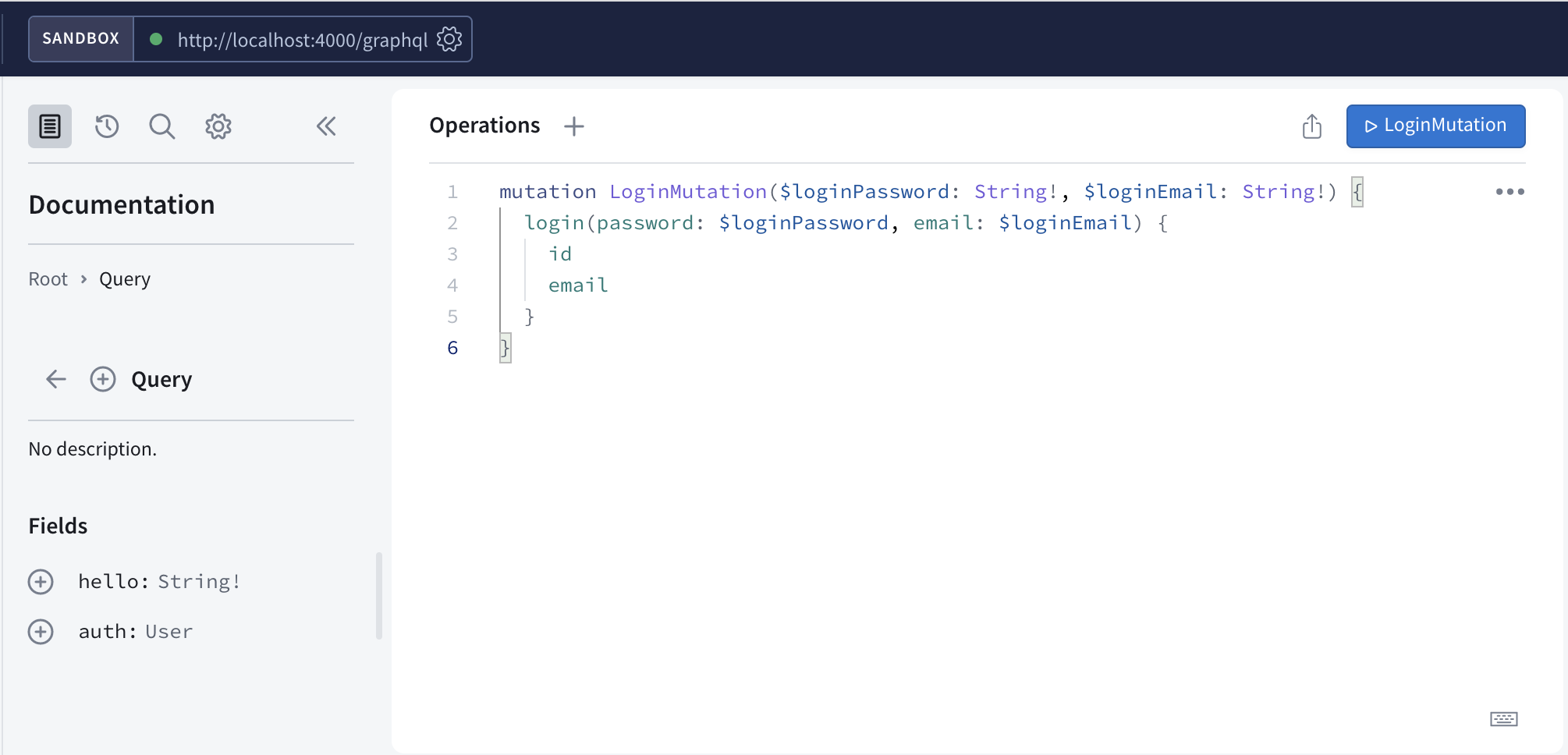Open connection settings gear beside the URL

click(x=449, y=39)
